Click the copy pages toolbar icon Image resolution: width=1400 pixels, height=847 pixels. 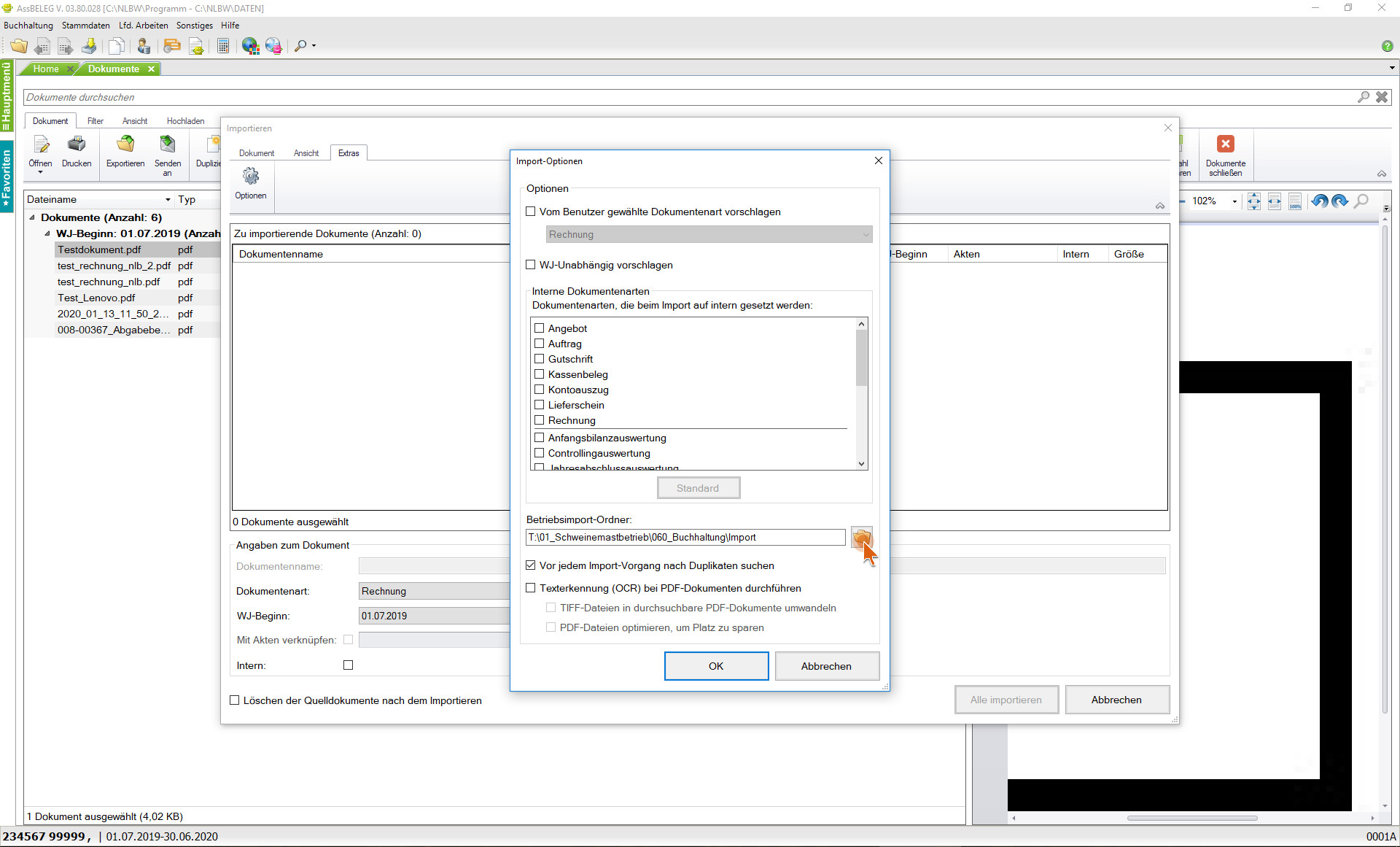116,46
